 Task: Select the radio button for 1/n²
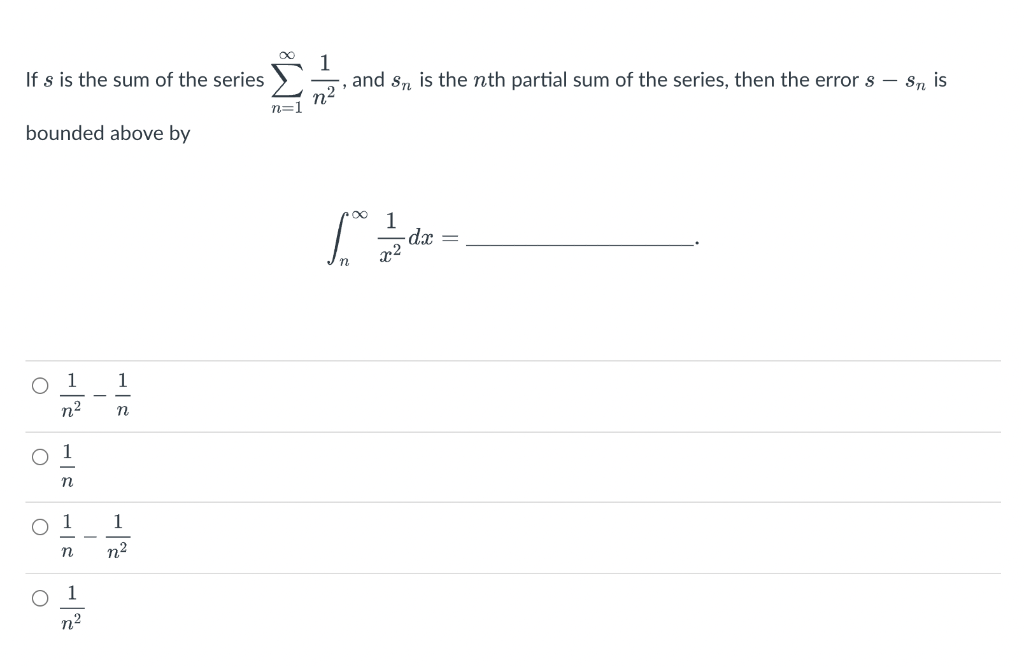(x=40, y=598)
